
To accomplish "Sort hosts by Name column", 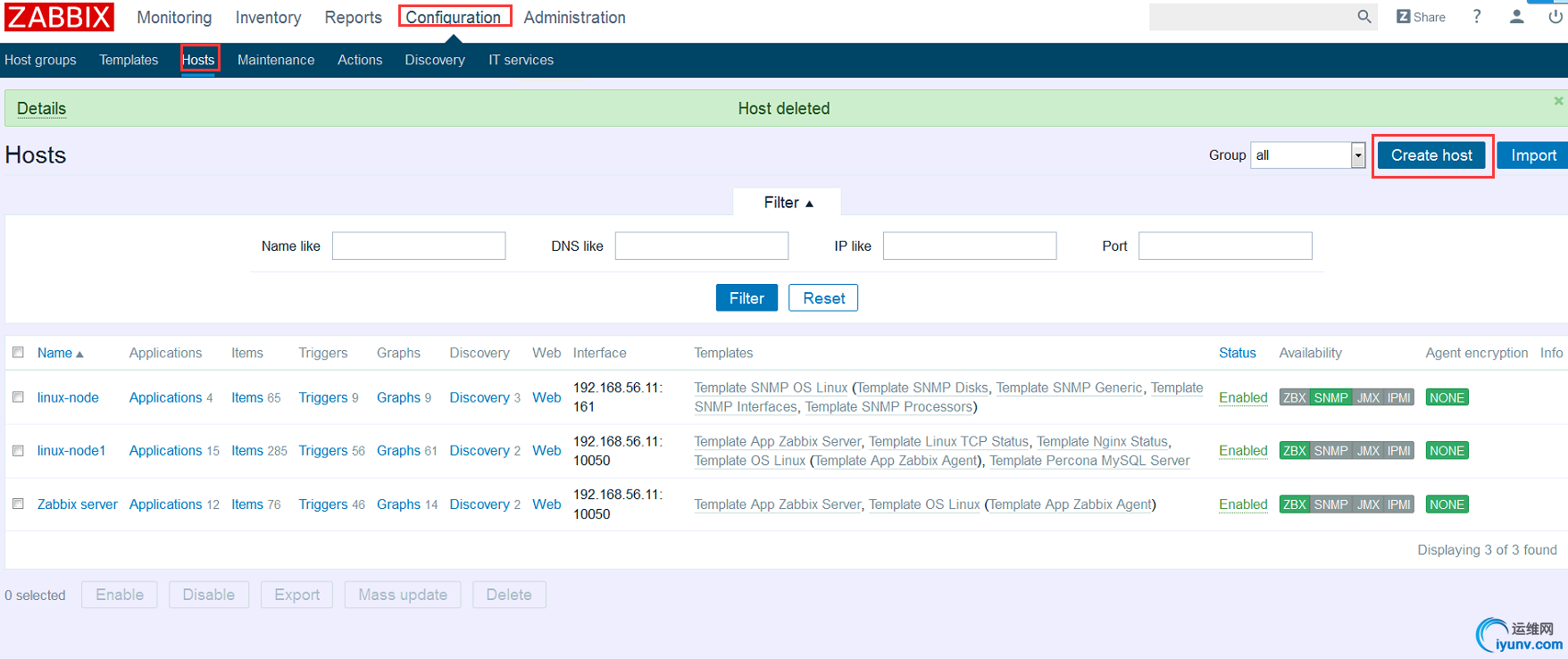I will click(60, 353).
